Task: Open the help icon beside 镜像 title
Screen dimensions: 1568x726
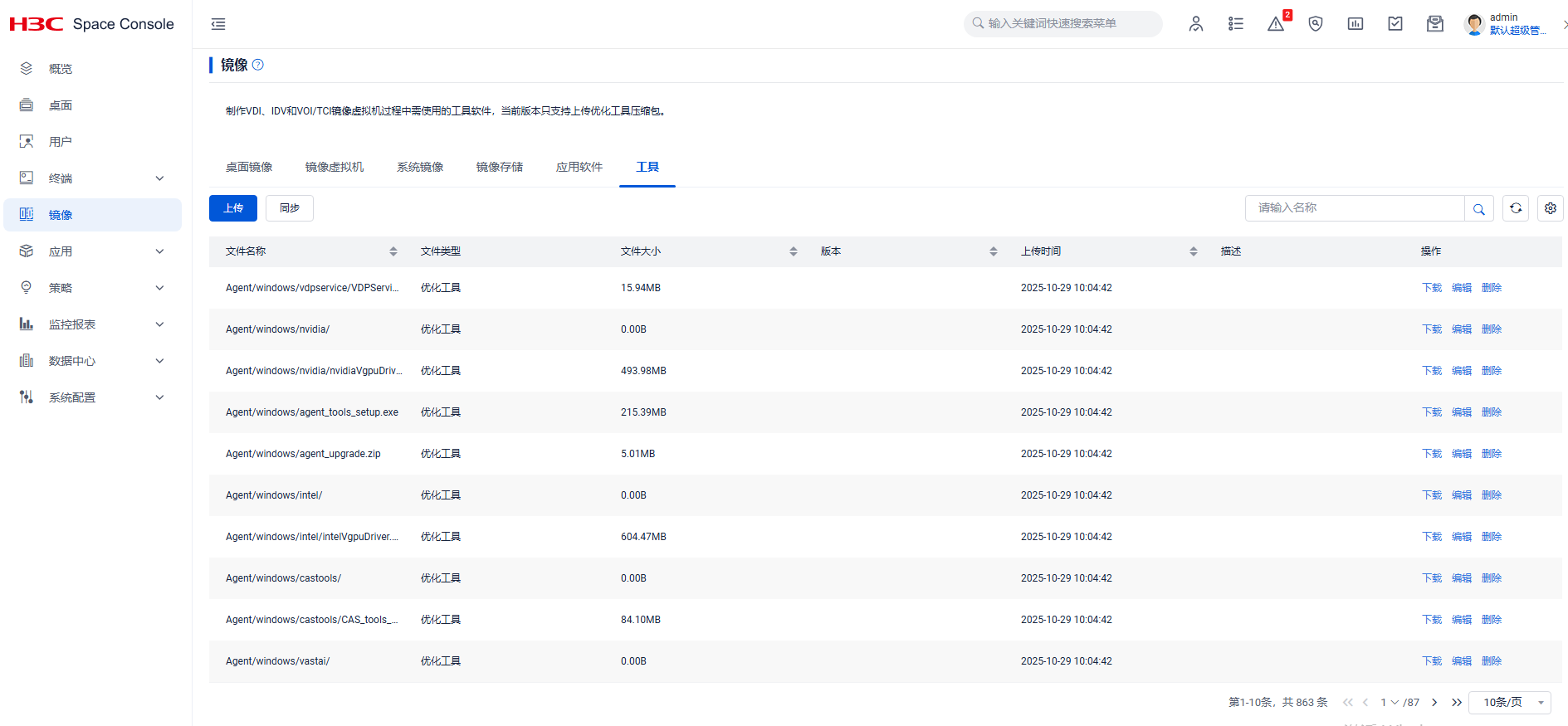Action: pyautogui.click(x=258, y=65)
